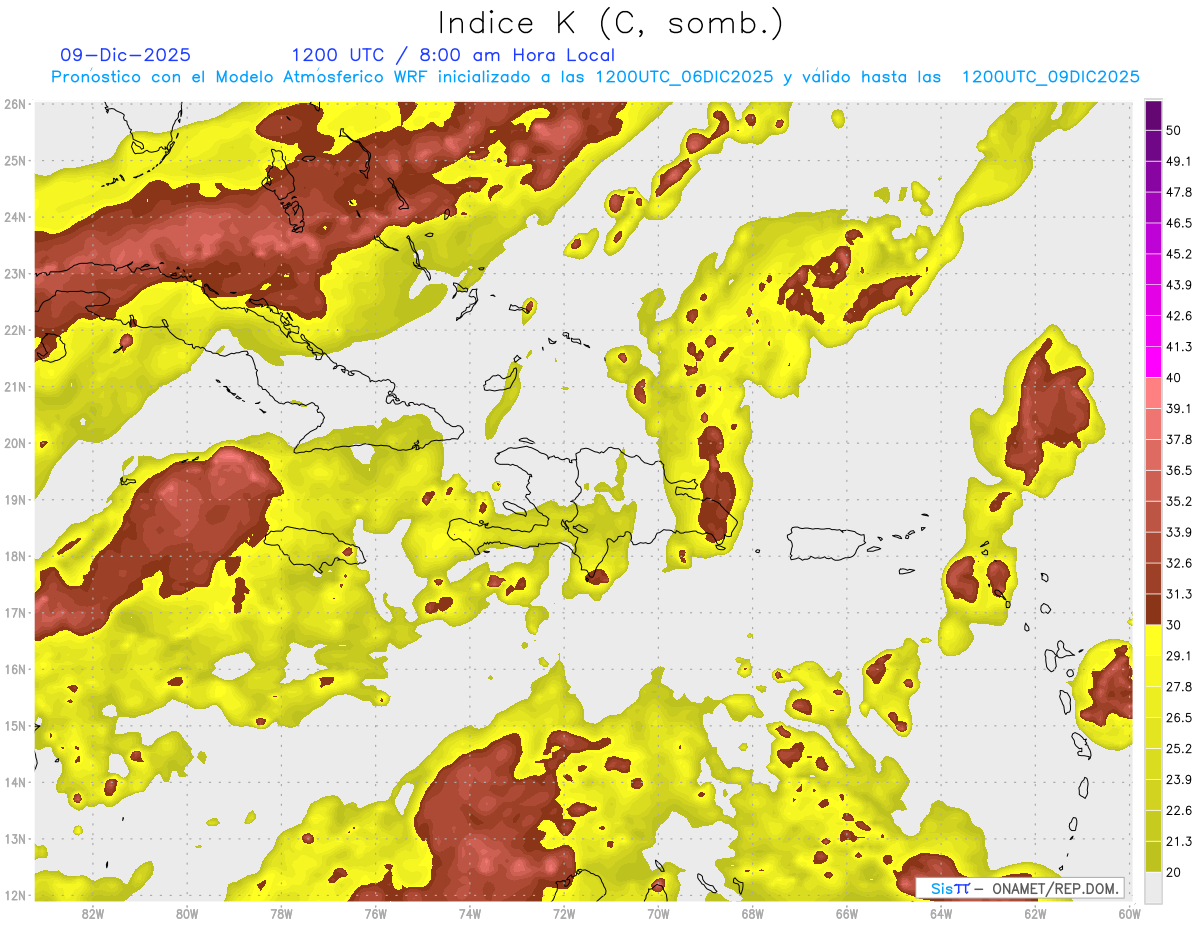Click the date text "09-Dic-2025"
1200x927 pixels.
tap(126, 55)
